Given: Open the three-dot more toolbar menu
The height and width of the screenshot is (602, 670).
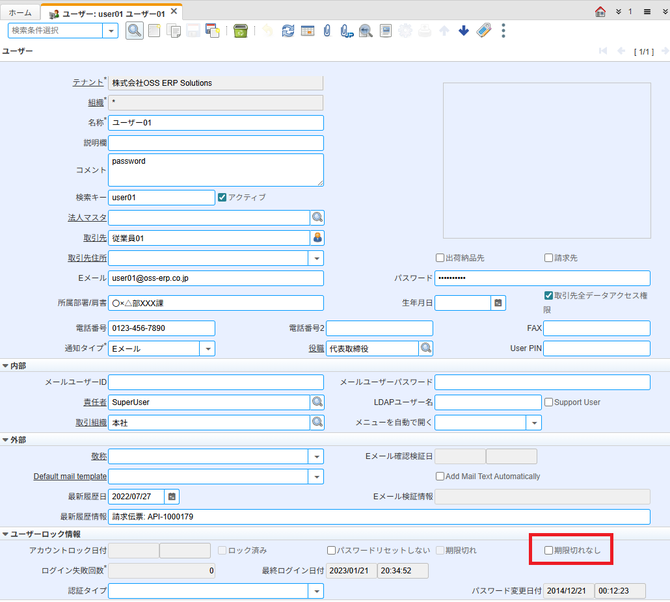Looking at the screenshot, I should pyautogui.click(x=503, y=31).
